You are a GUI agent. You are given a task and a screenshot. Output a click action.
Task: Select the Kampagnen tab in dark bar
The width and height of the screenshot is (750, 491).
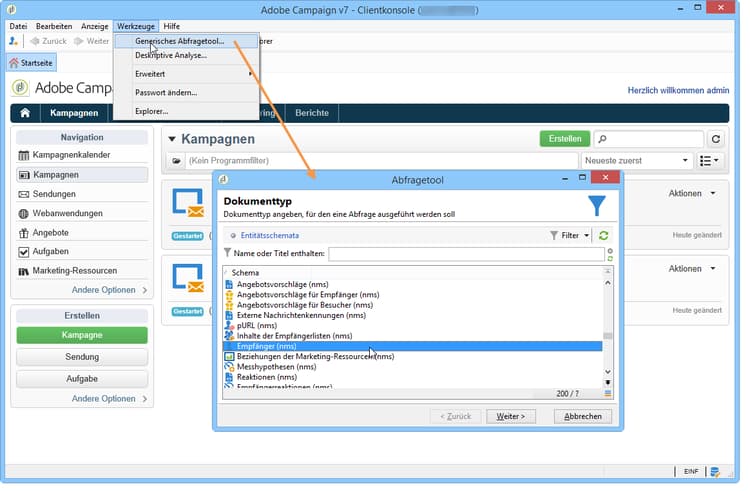coord(74,113)
